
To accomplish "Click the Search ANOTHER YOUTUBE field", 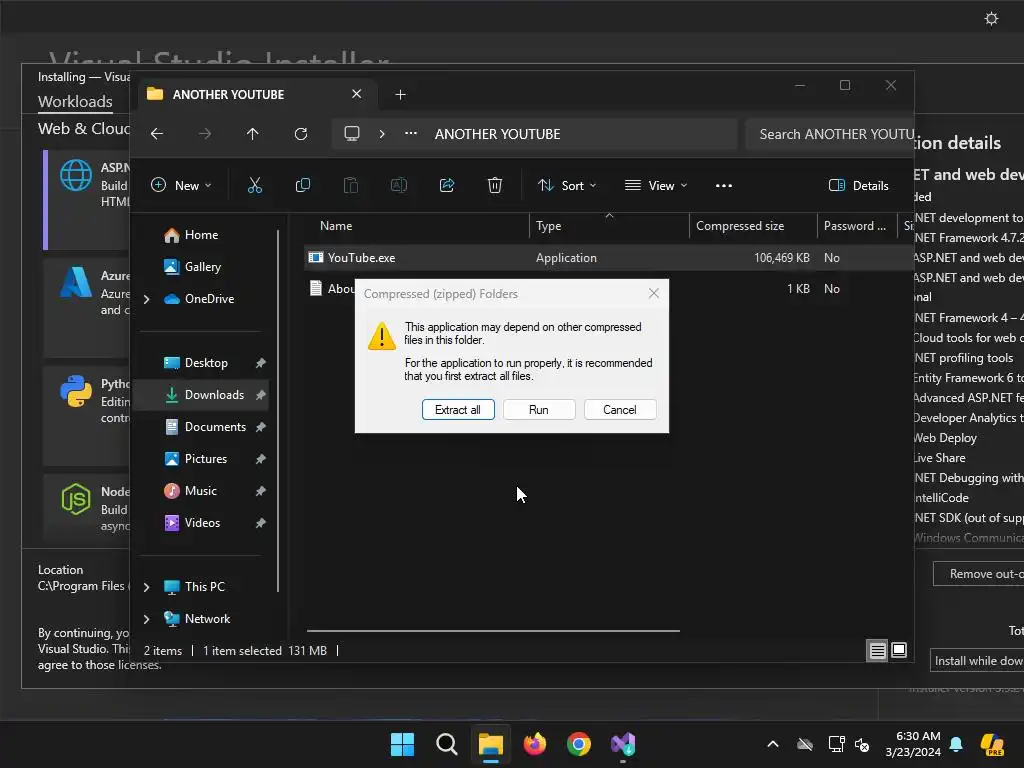I will click(829, 134).
